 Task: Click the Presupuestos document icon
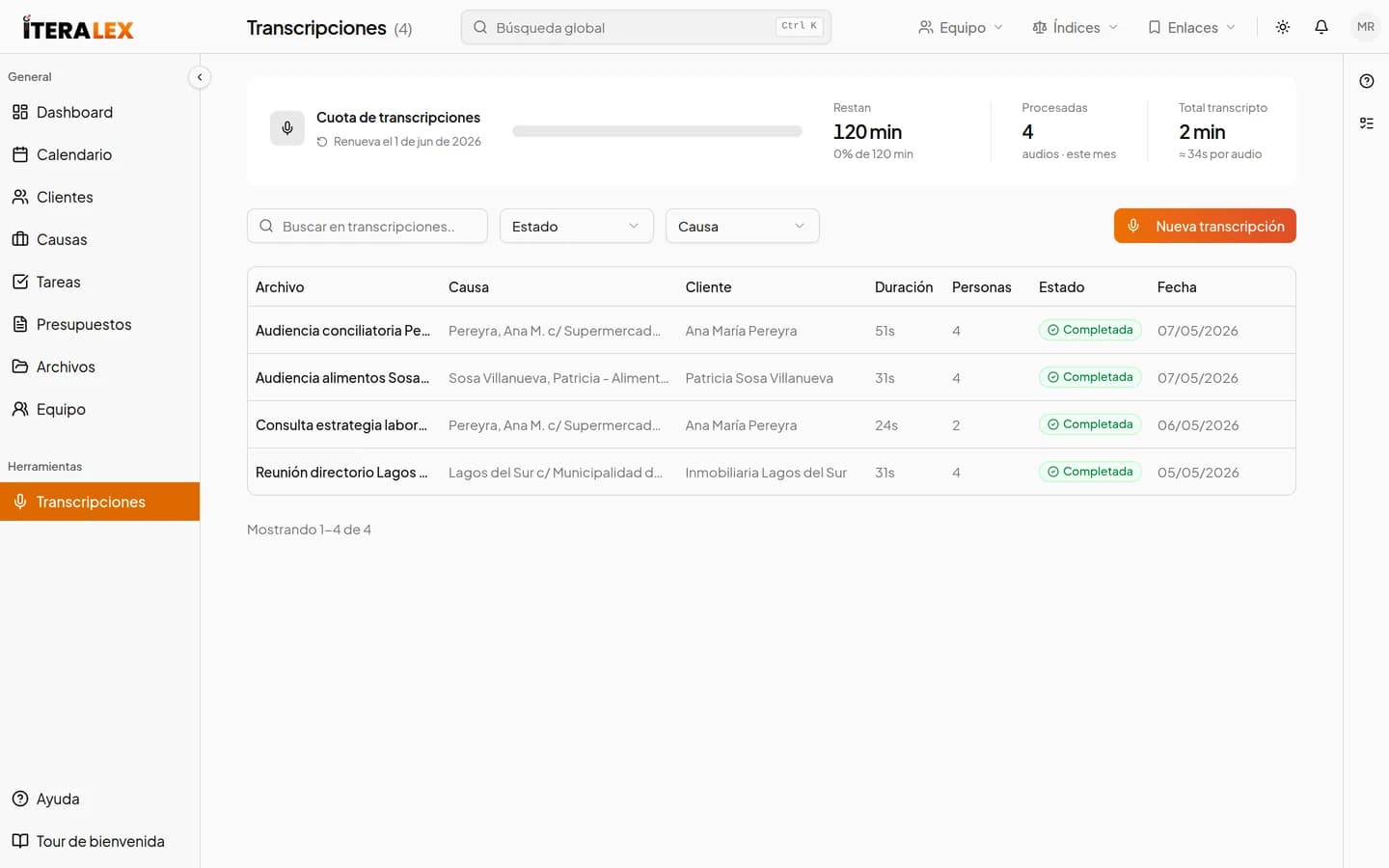click(20, 324)
